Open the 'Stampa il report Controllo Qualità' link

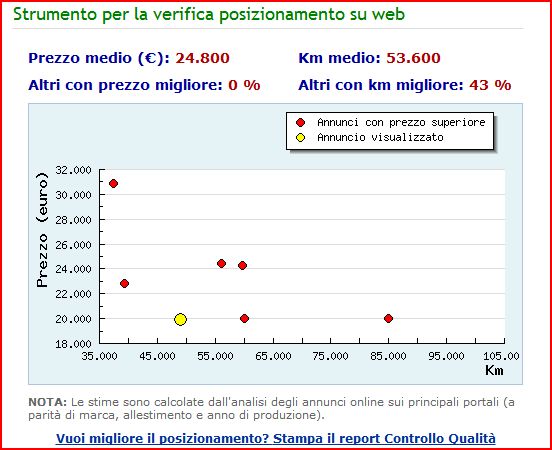tap(384, 439)
